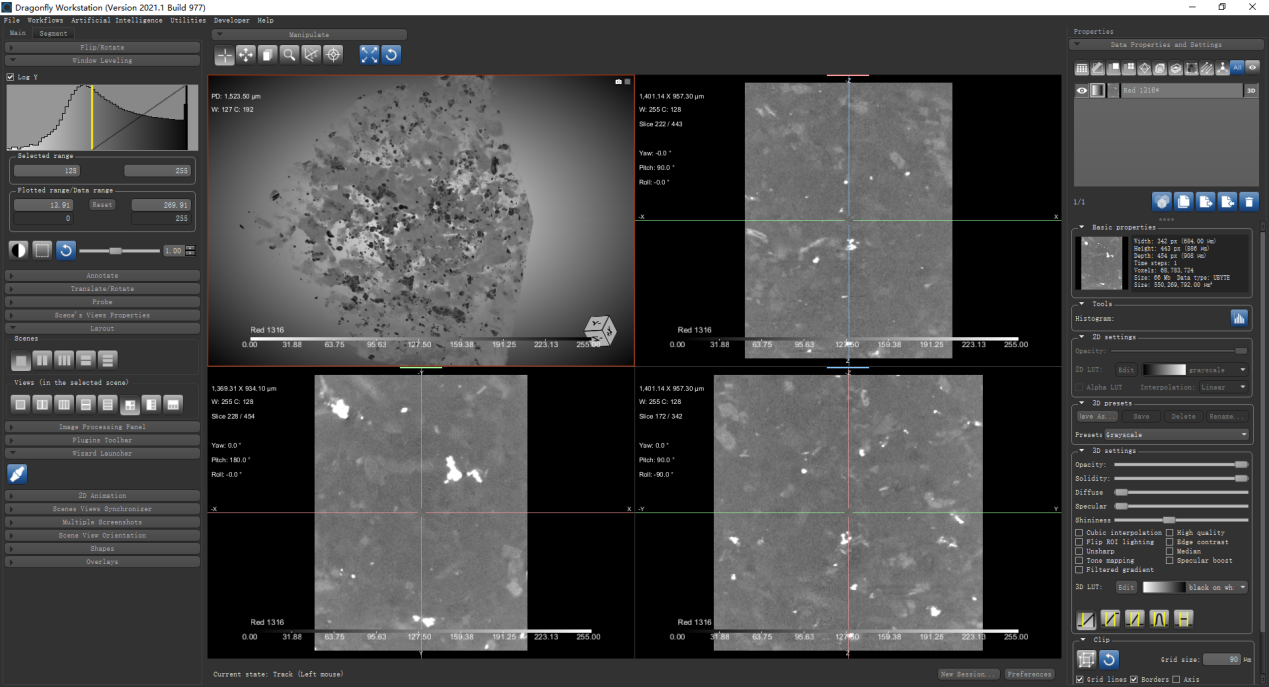1269x687 pixels.
Task: Uncheck the Grid lines checkbox
Action: 1080,680
